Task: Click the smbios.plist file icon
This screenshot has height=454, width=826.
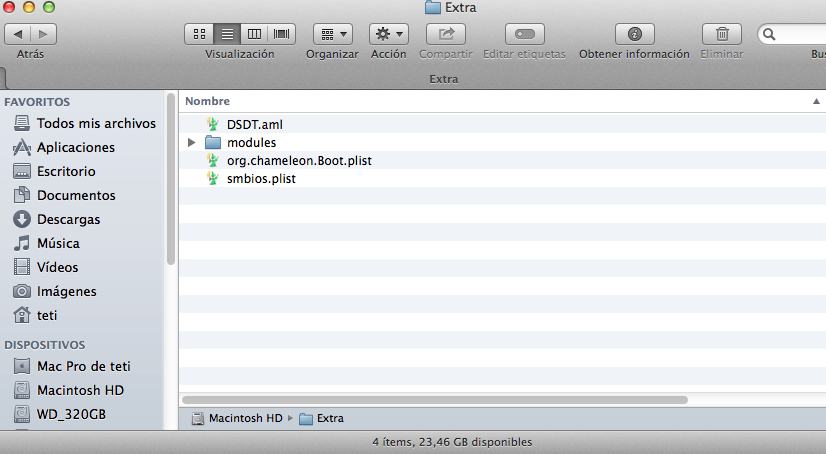Action: click(x=213, y=178)
